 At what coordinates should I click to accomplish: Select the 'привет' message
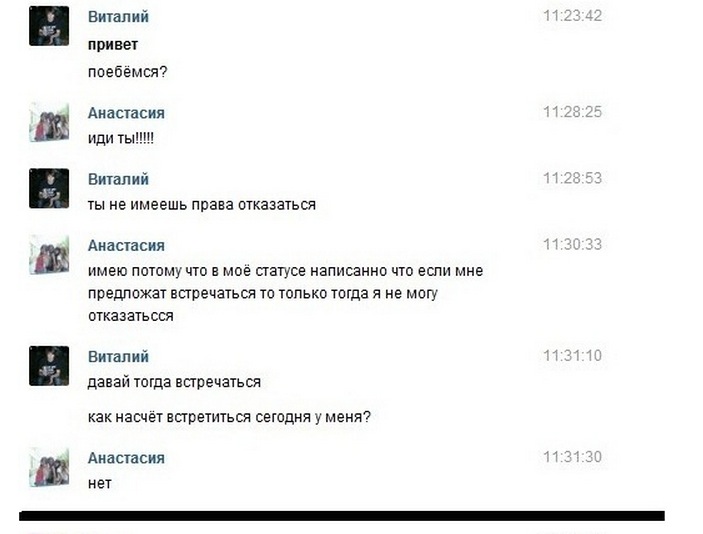pyautogui.click(x=113, y=45)
